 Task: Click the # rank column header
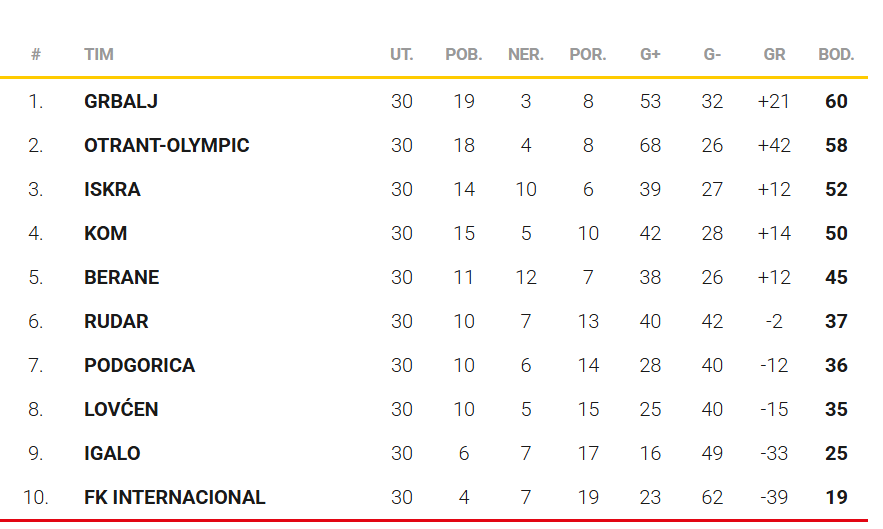(36, 55)
